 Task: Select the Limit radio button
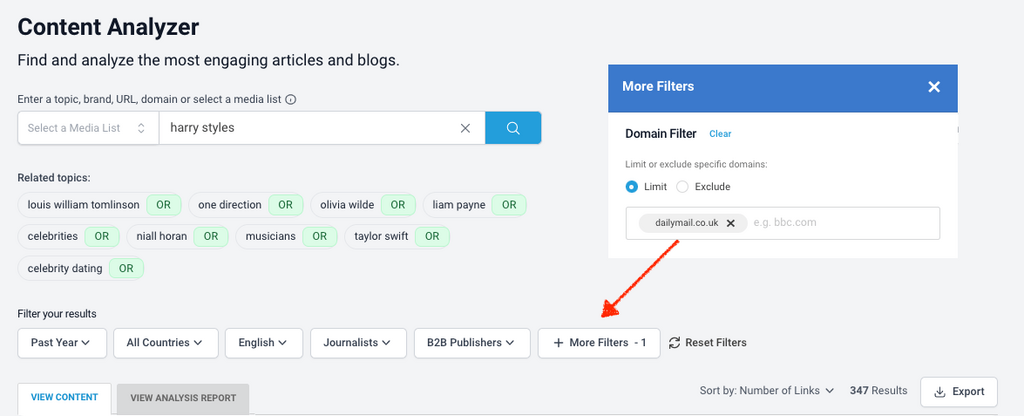coord(632,187)
